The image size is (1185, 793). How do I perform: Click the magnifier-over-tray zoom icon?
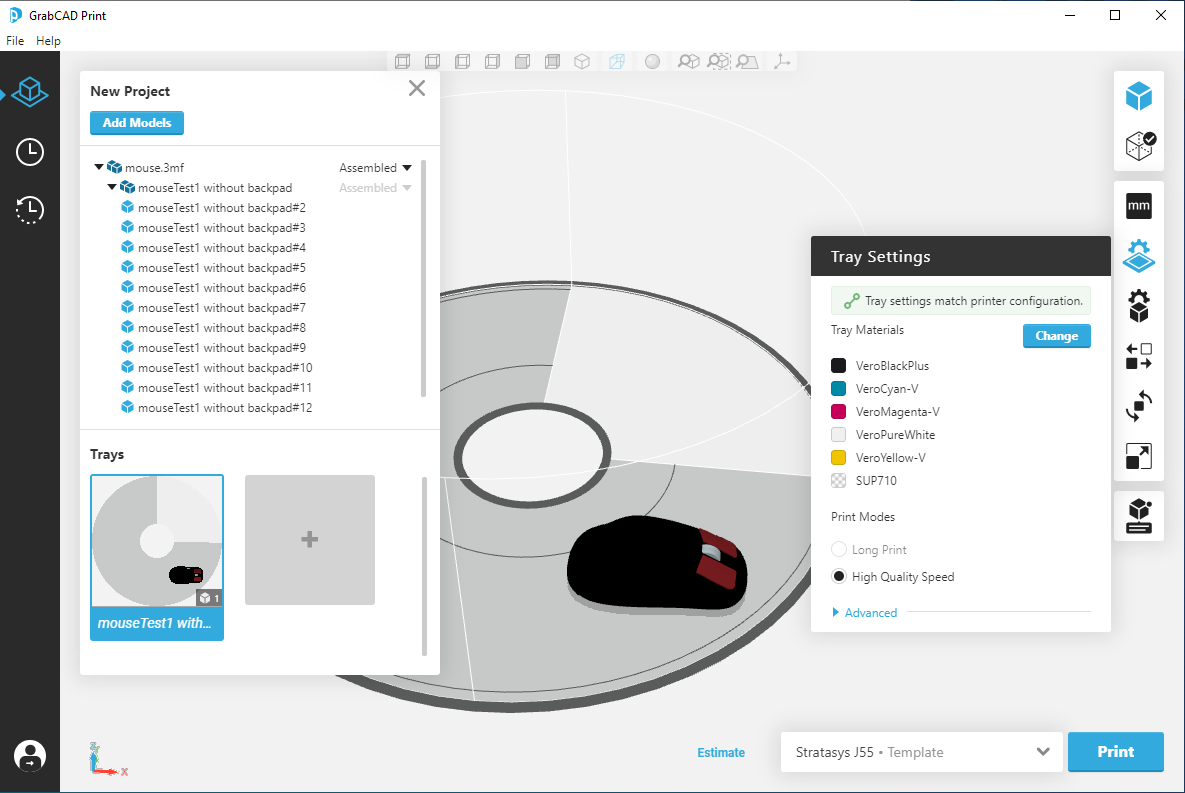point(747,61)
